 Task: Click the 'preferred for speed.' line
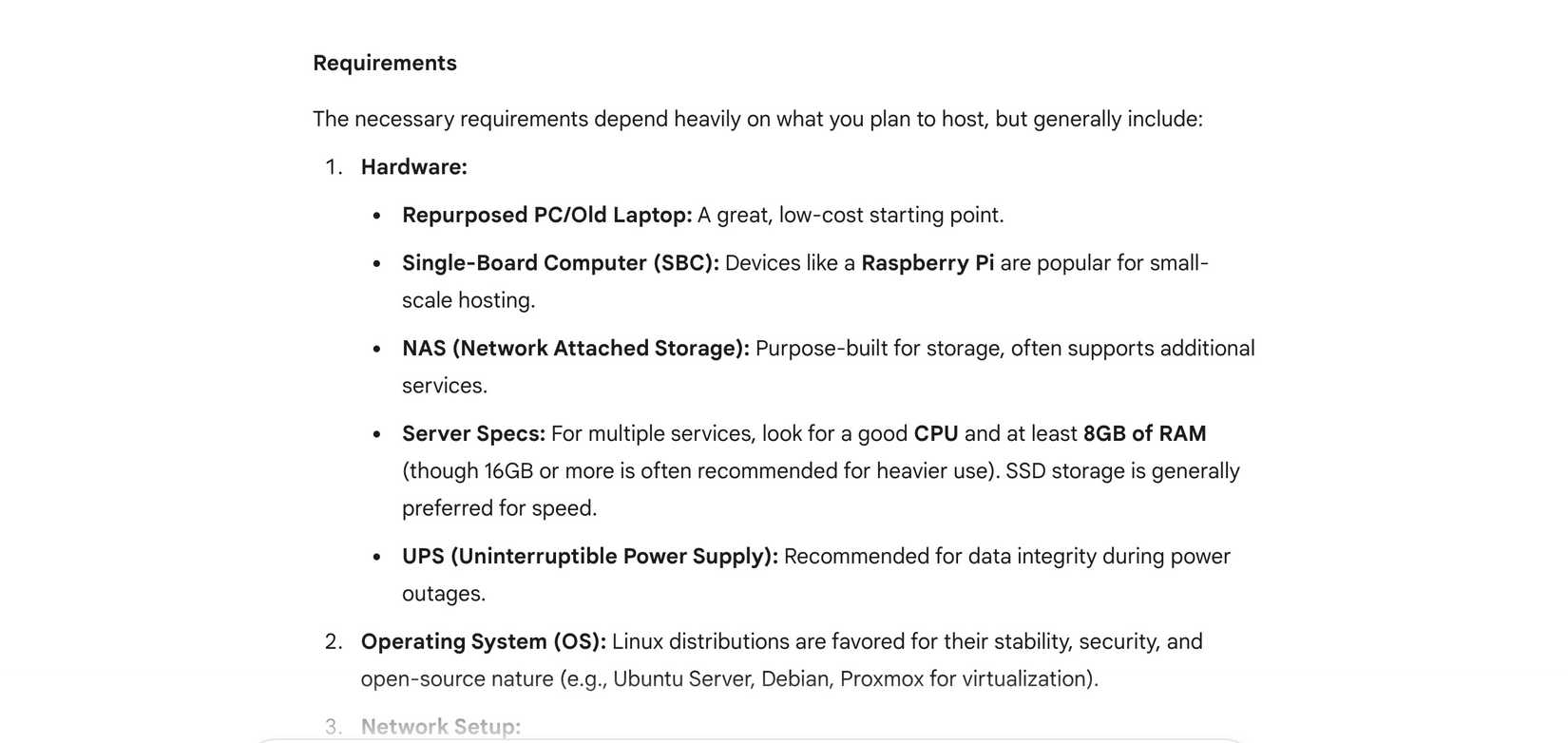point(499,508)
